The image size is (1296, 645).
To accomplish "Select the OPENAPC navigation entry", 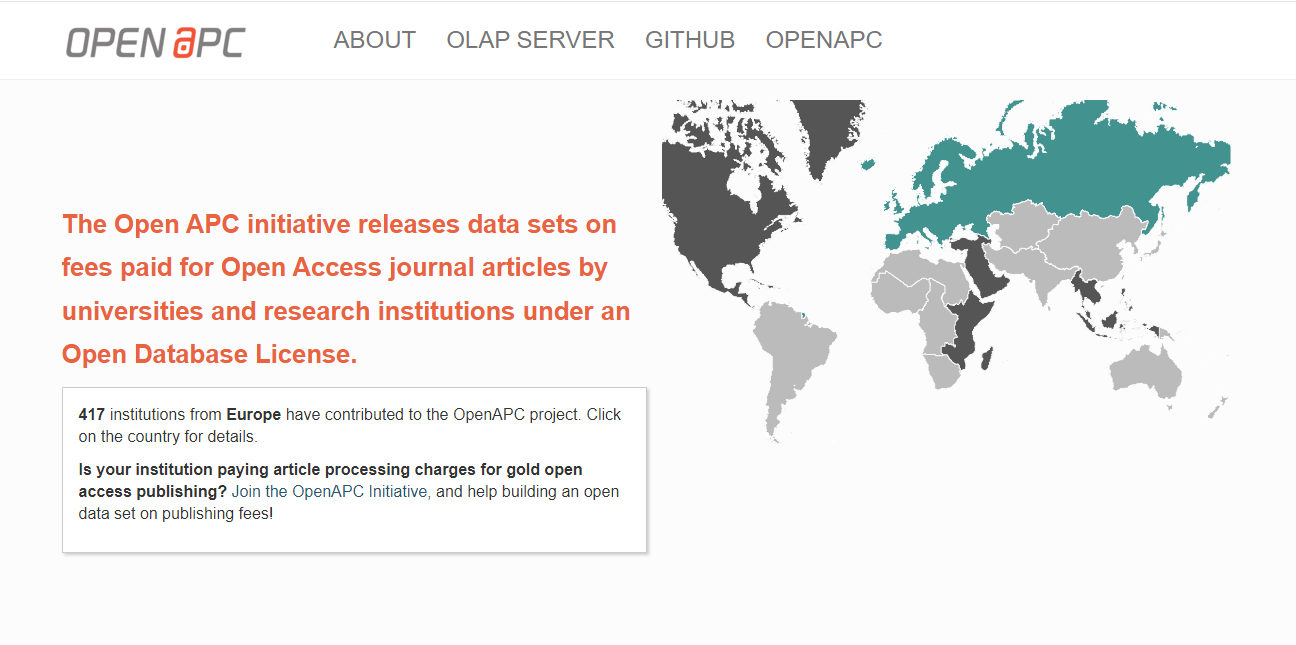I will coord(824,40).
